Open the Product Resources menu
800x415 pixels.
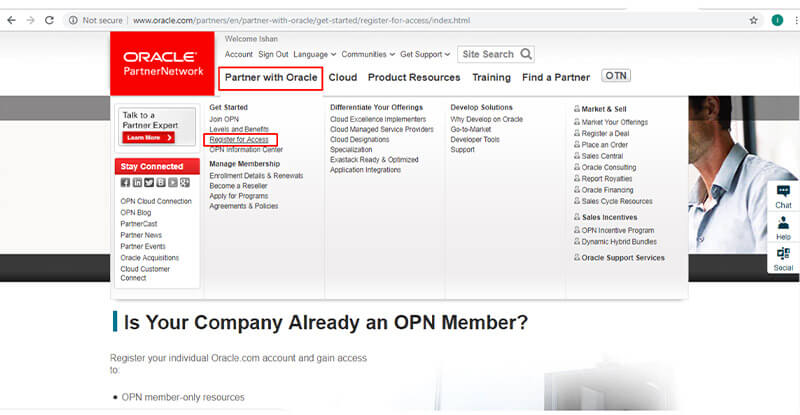pos(414,78)
